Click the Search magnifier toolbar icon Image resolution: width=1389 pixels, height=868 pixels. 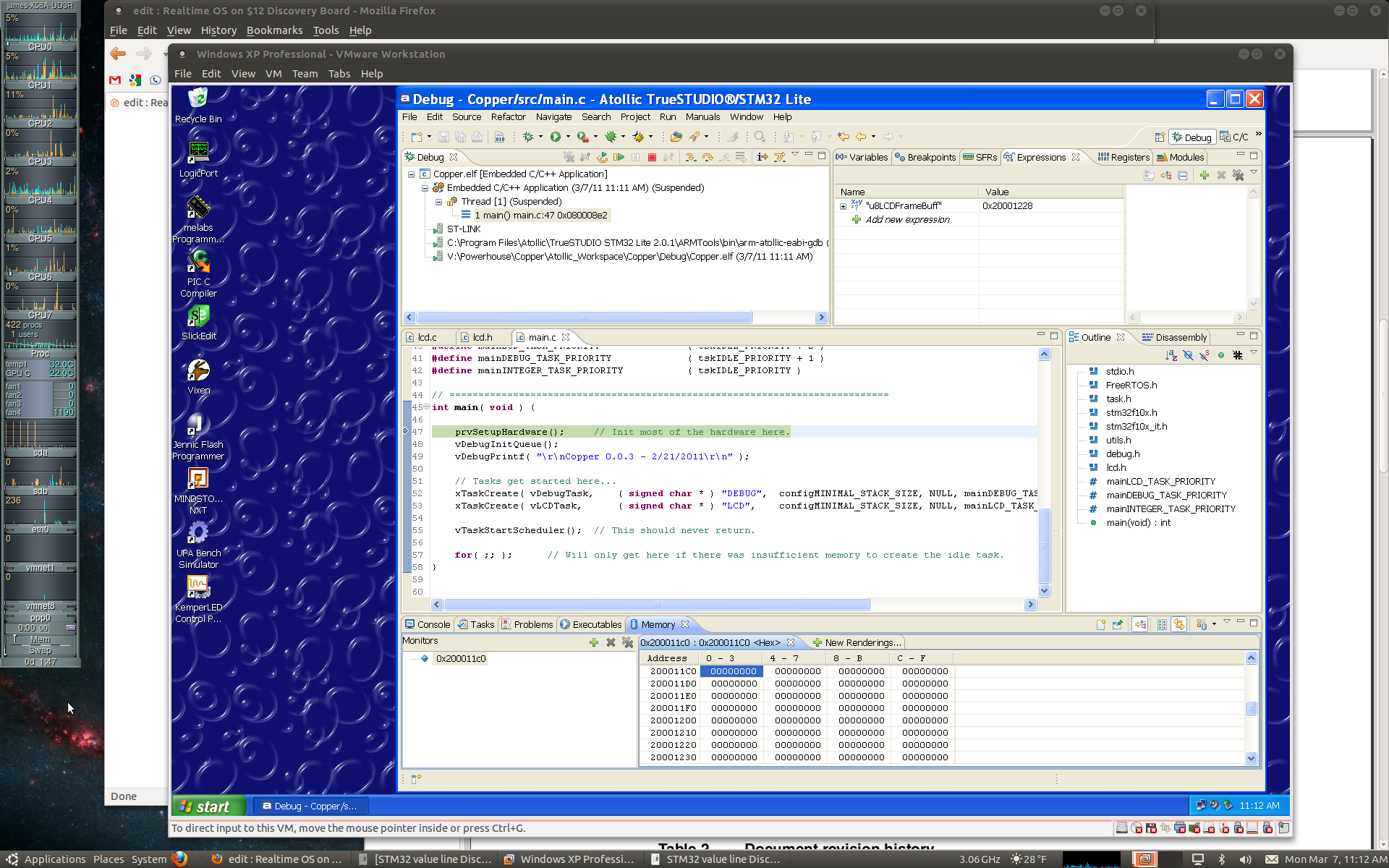760,137
